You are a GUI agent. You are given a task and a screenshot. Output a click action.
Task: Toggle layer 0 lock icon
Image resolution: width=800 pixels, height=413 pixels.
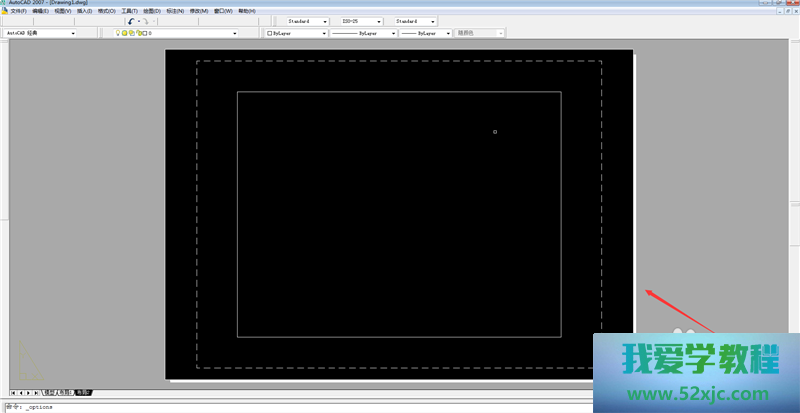click(x=137, y=33)
